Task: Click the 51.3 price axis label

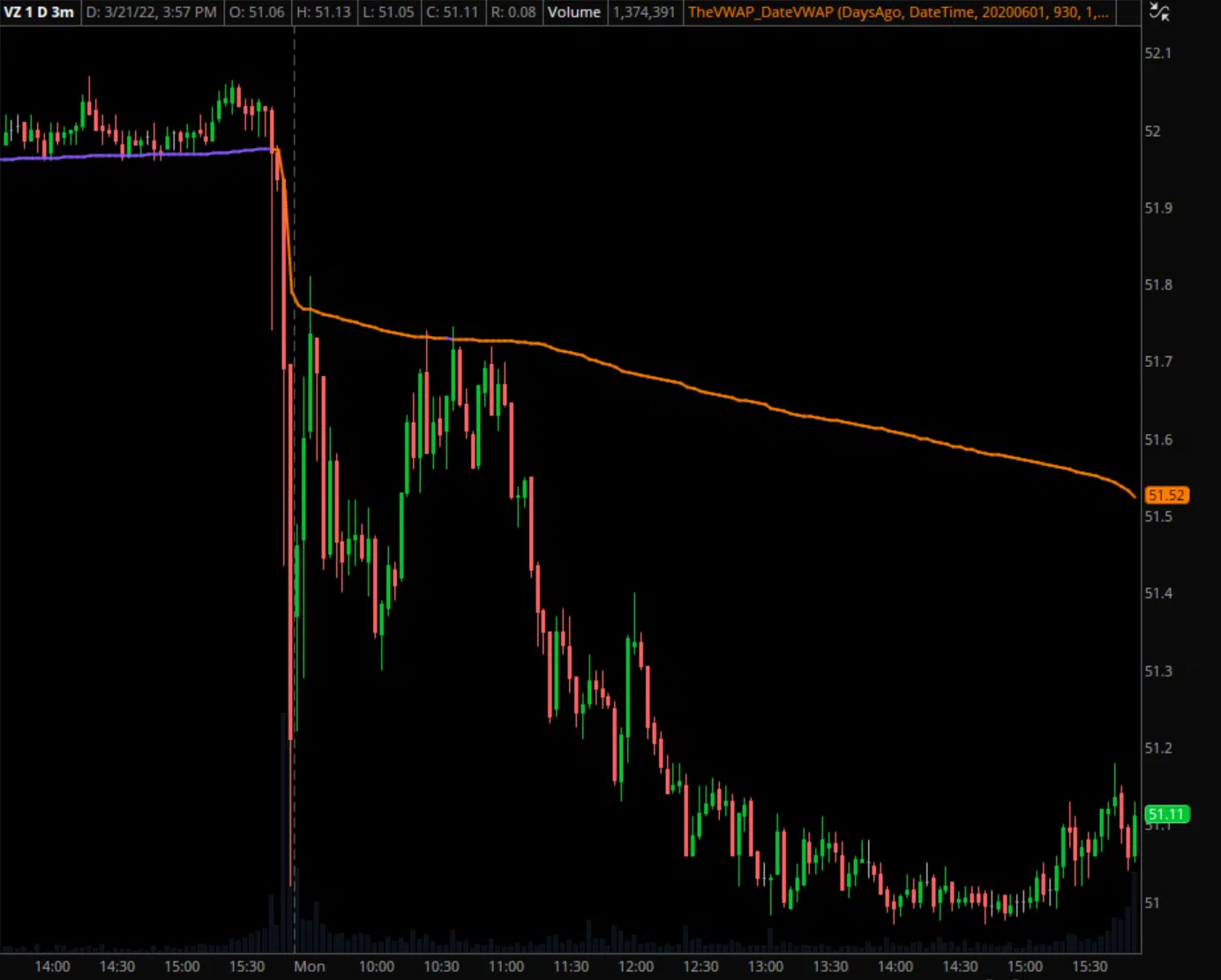Action: coord(1157,671)
